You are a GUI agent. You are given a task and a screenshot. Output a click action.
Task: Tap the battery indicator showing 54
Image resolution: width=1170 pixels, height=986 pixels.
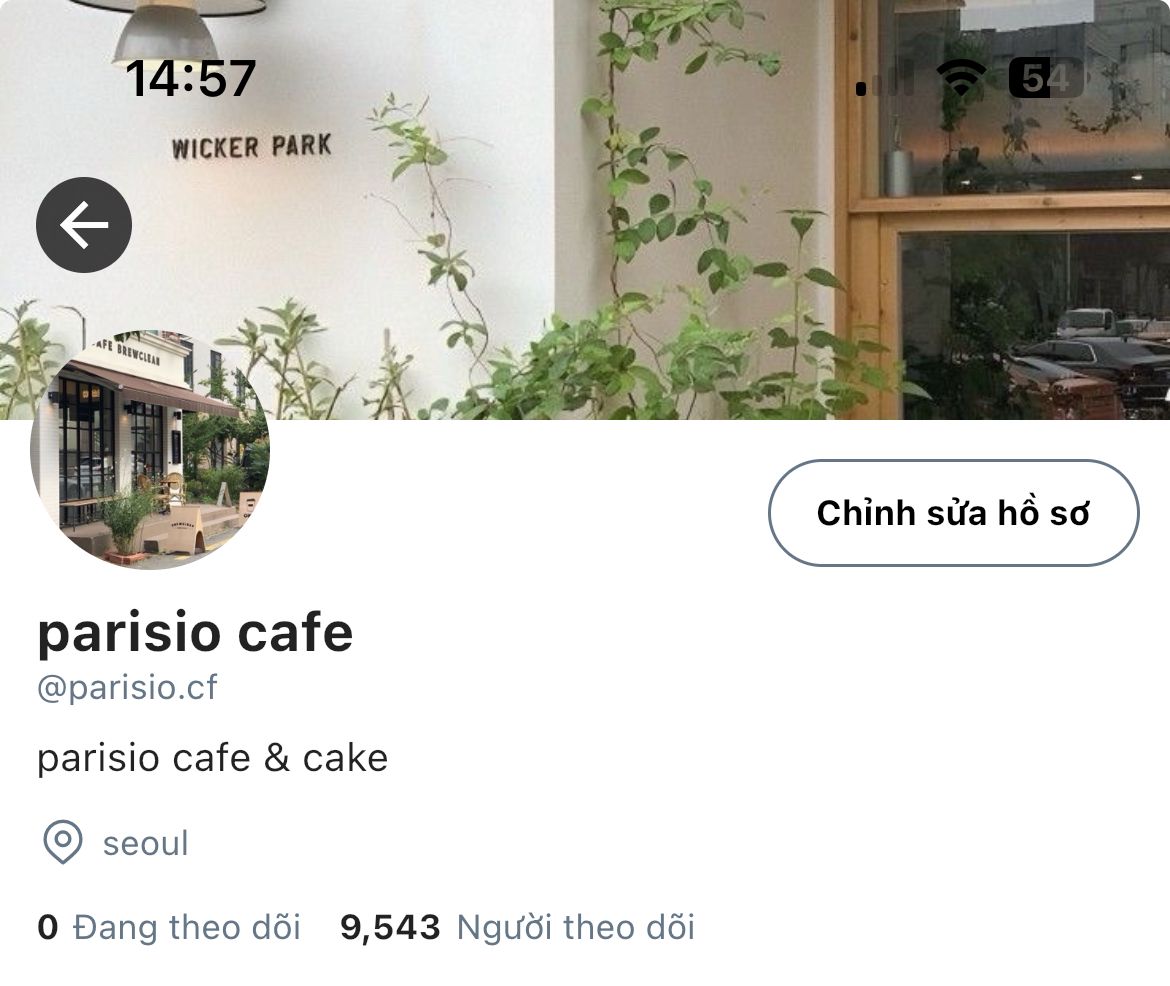pyautogui.click(x=1045, y=78)
